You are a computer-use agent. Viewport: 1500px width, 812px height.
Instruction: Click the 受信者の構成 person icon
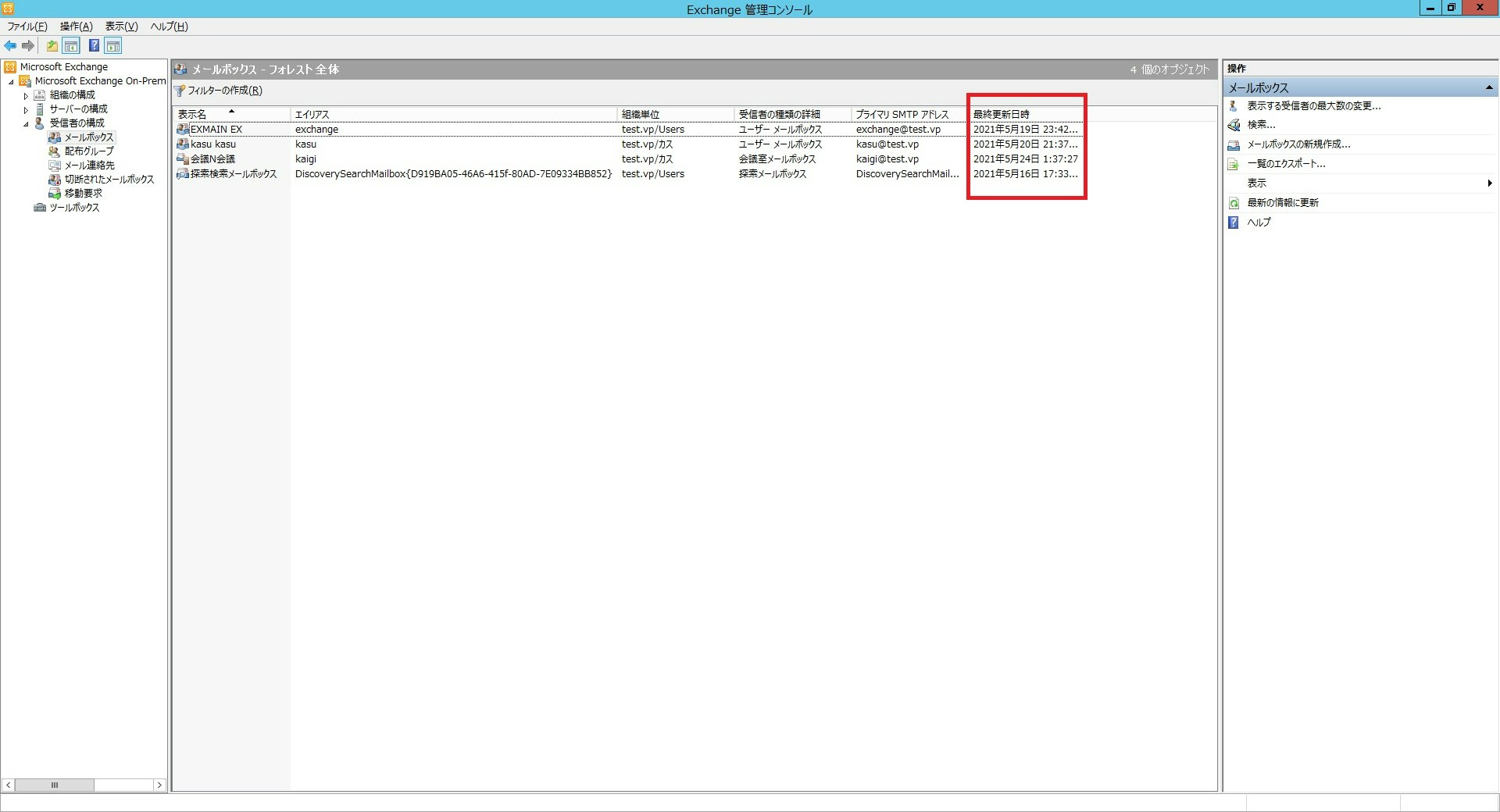coord(40,123)
